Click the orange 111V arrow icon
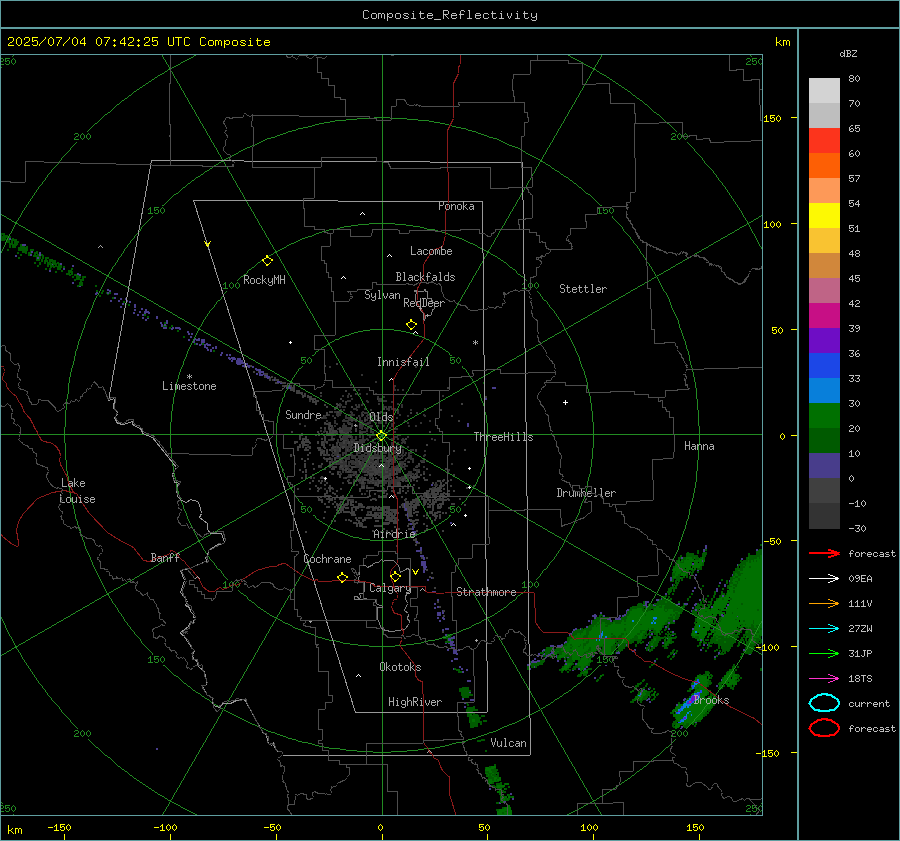Viewport: 900px width, 841px height. (x=824, y=603)
